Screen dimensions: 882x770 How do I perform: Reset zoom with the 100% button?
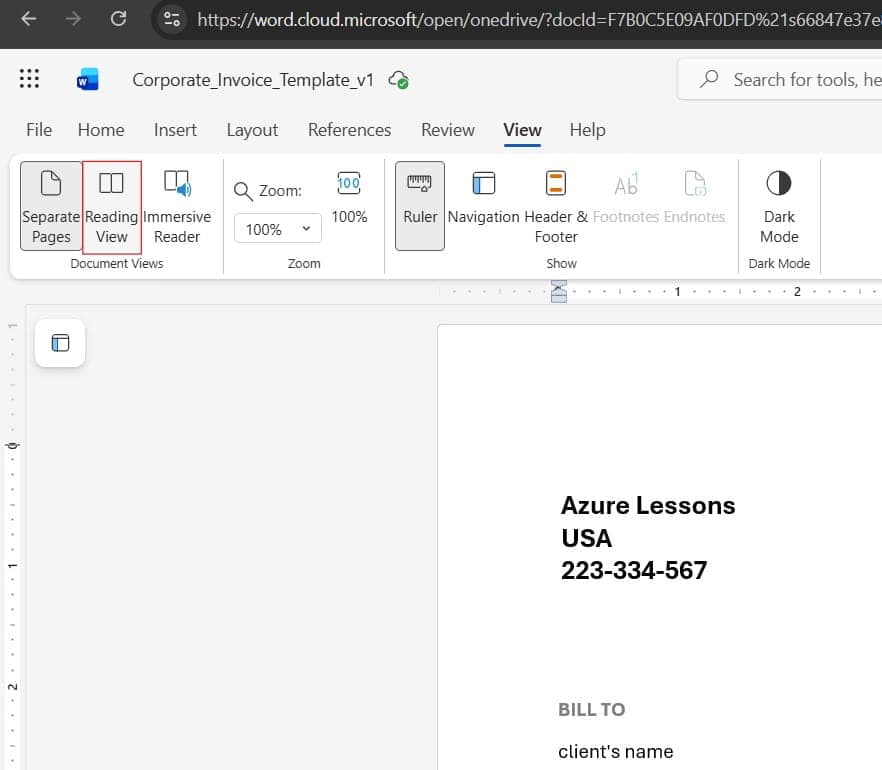[349, 197]
